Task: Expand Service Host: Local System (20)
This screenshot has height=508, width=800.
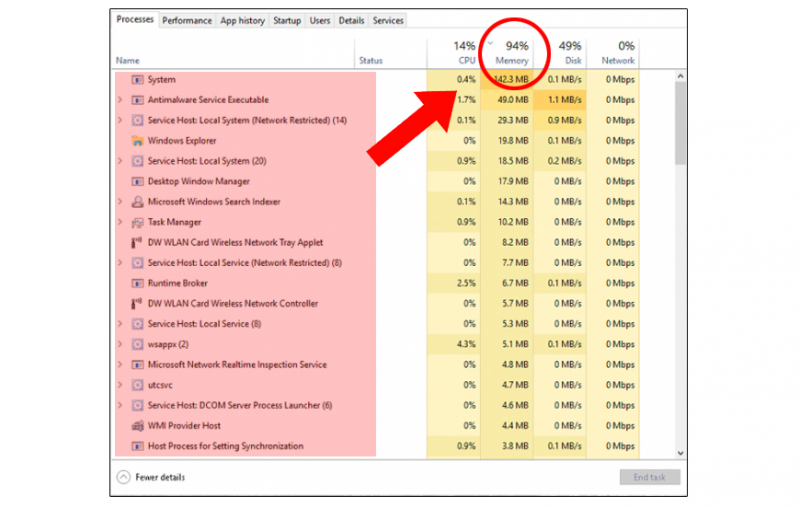Action: tap(120, 161)
